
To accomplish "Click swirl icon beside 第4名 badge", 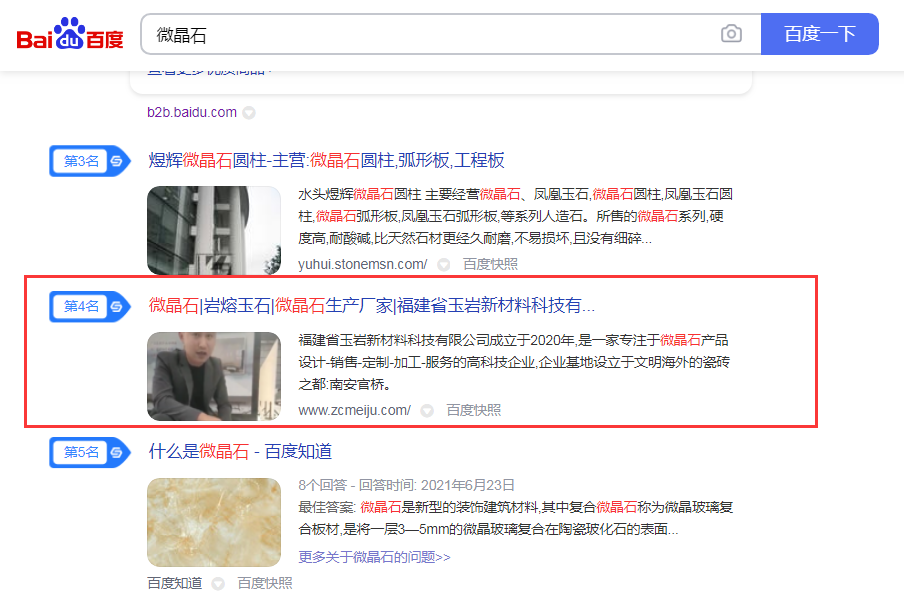I will coord(117,306).
